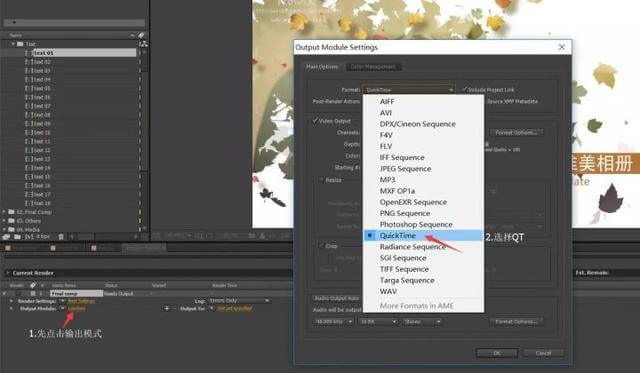
Task: Open the Log Errors Only dropdown
Action: pos(239,301)
